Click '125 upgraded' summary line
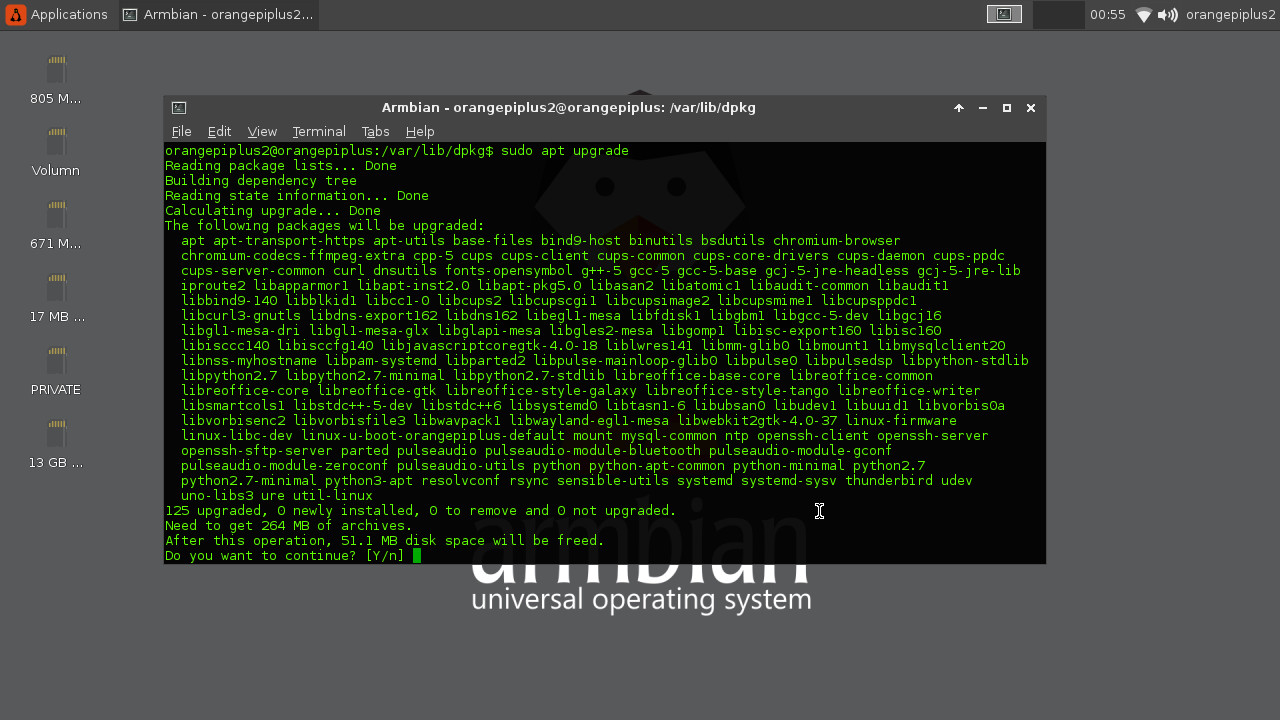Viewport: 1280px width, 720px height. [421, 511]
